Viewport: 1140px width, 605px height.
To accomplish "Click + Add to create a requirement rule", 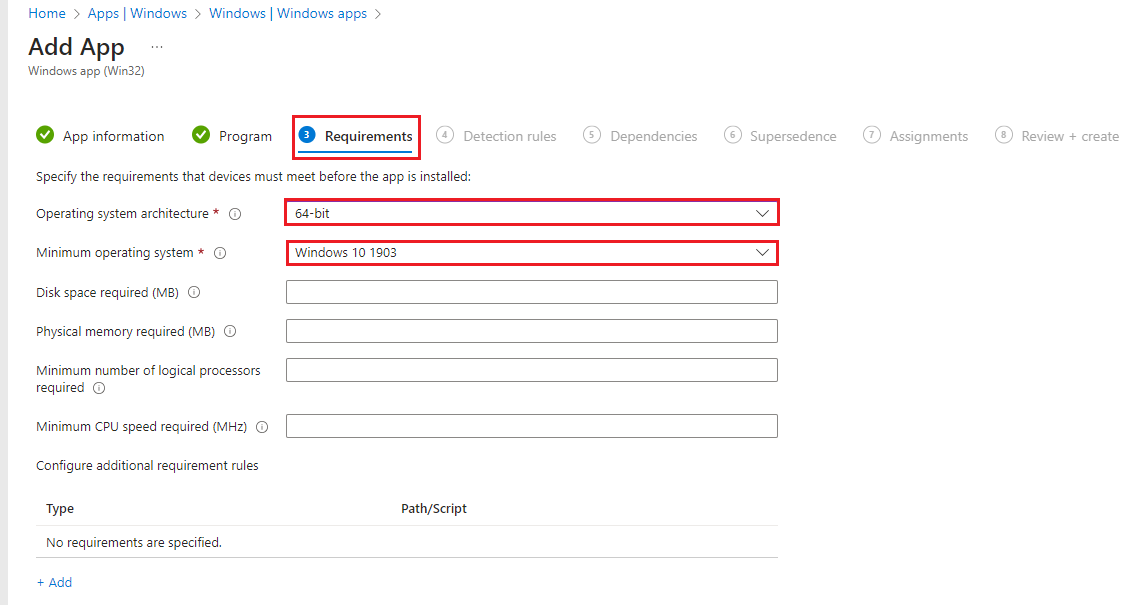I will tap(54, 582).
